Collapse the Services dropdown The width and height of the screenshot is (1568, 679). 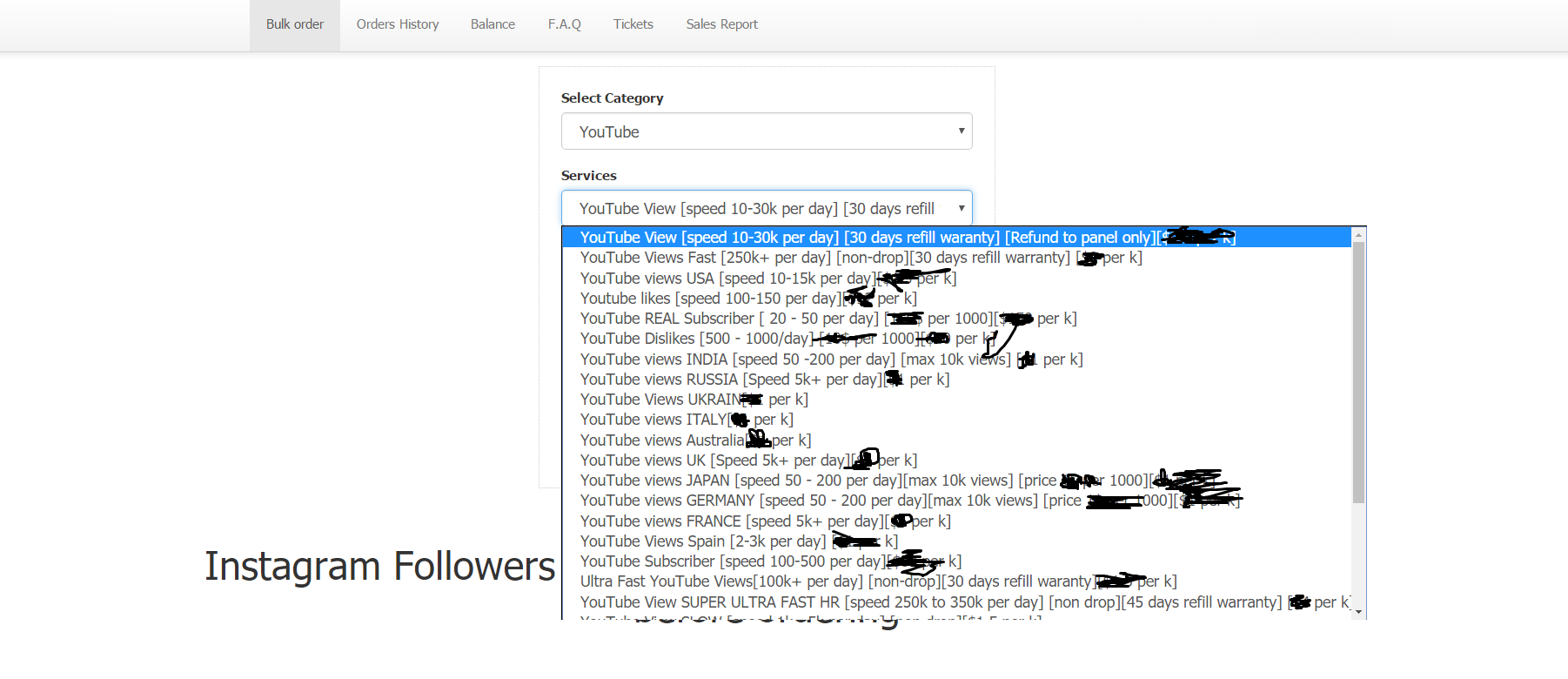click(x=766, y=209)
